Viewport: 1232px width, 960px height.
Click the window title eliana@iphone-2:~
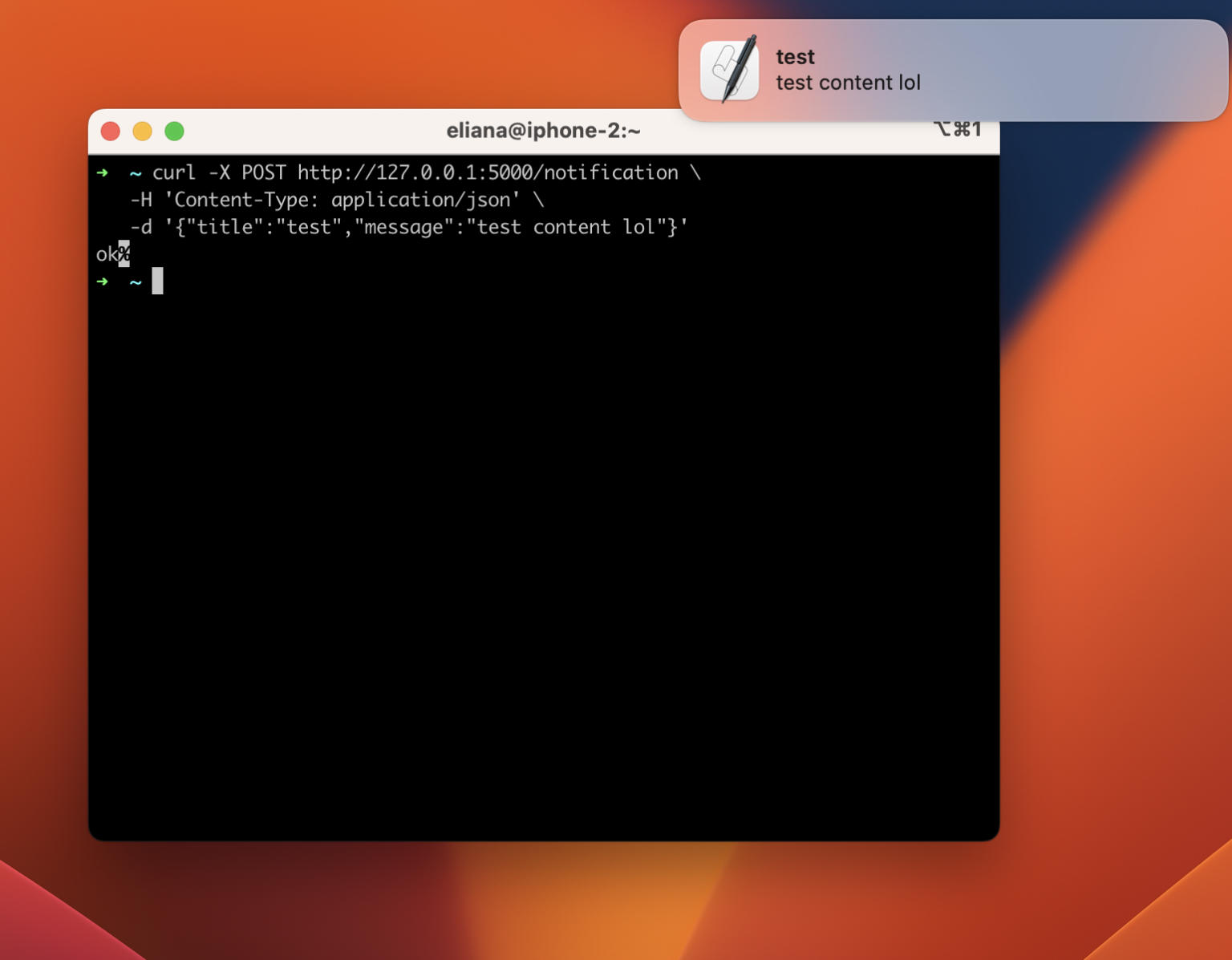[x=543, y=130]
